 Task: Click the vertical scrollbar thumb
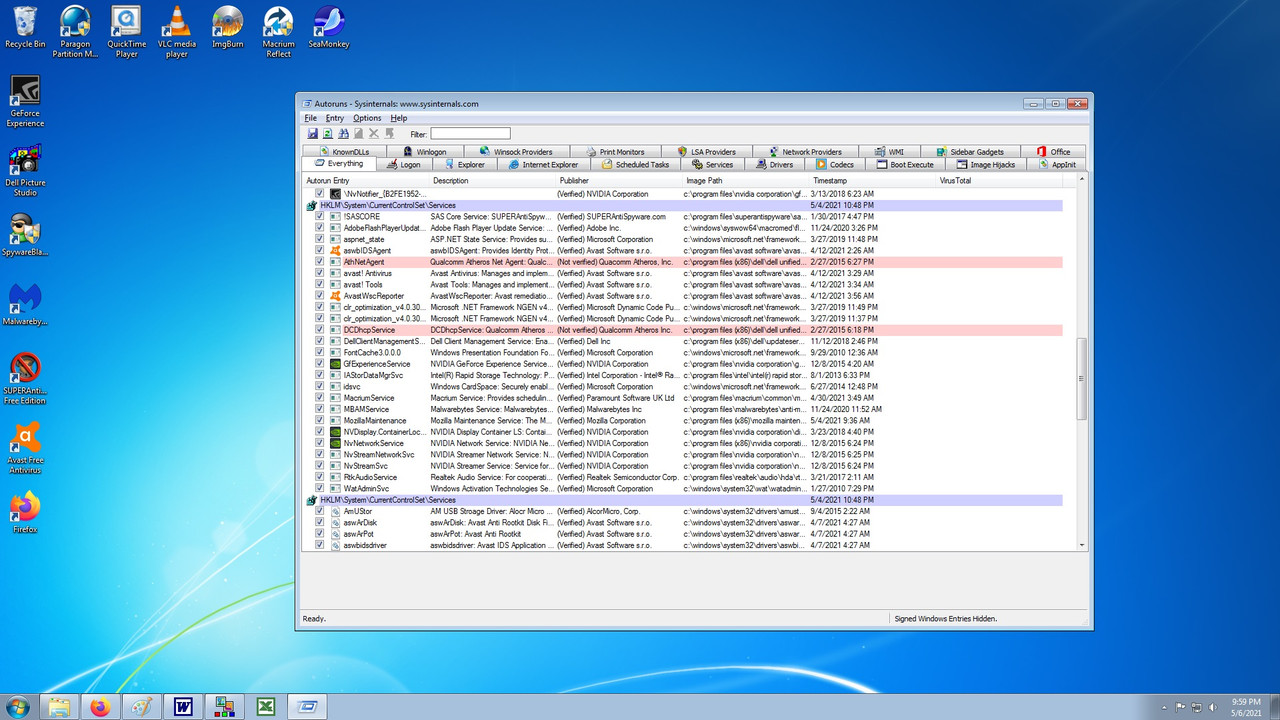[x=1081, y=379]
